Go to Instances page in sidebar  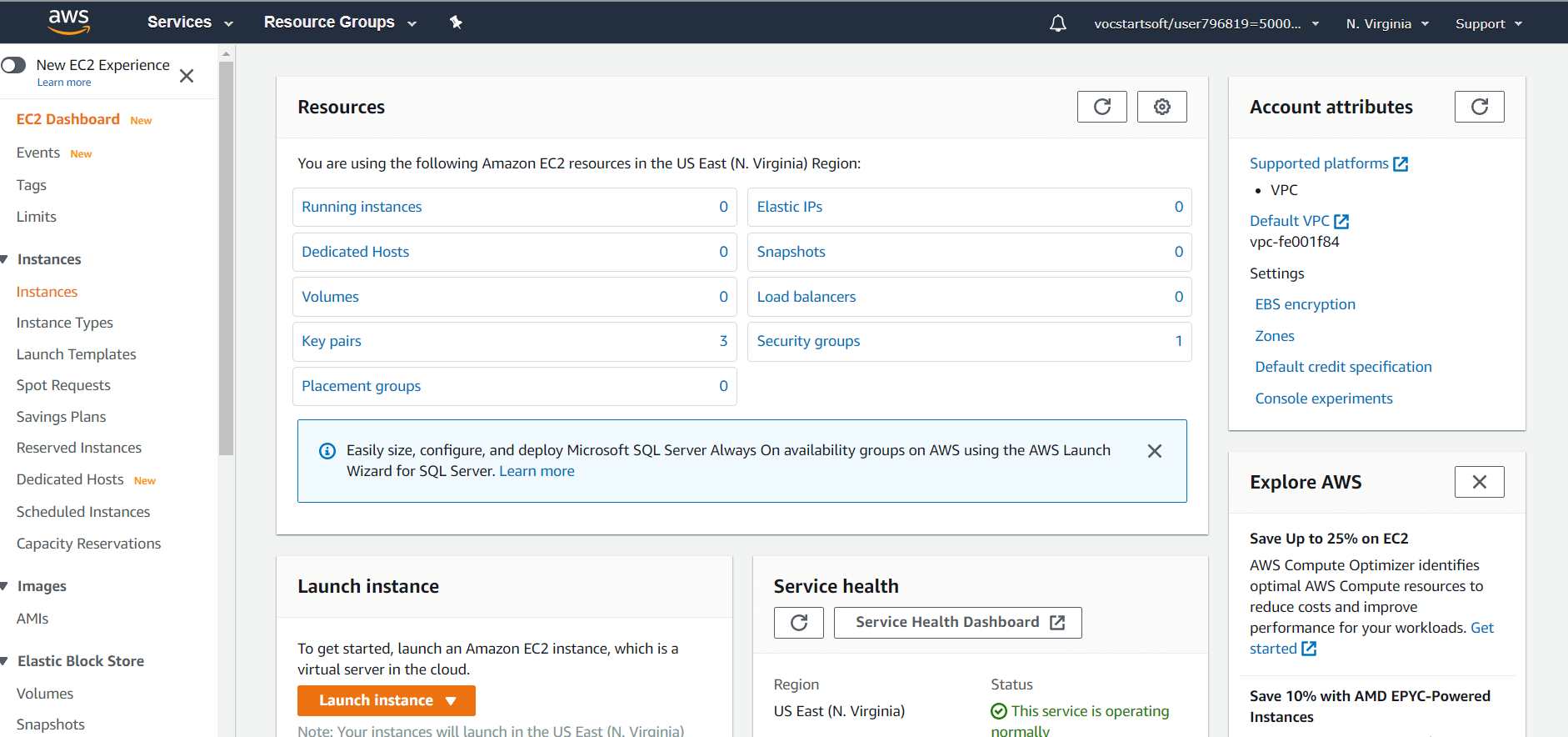tap(47, 292)
